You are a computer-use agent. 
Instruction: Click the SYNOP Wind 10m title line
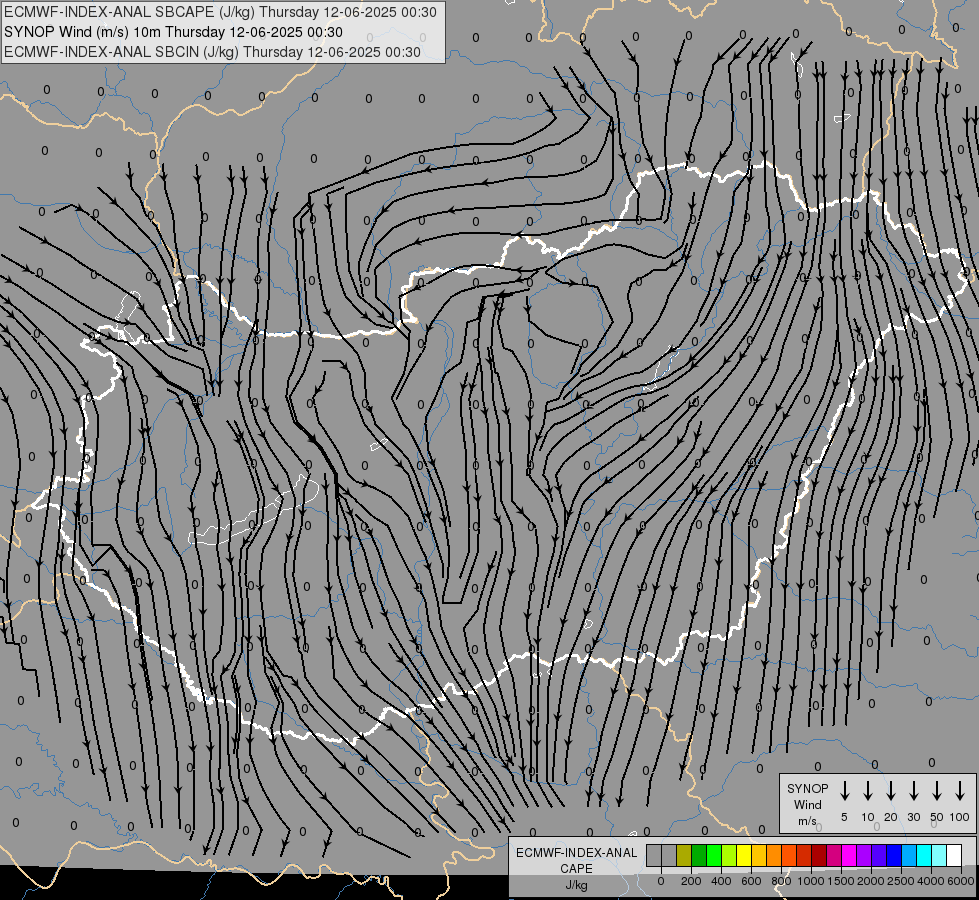[174, 32]
